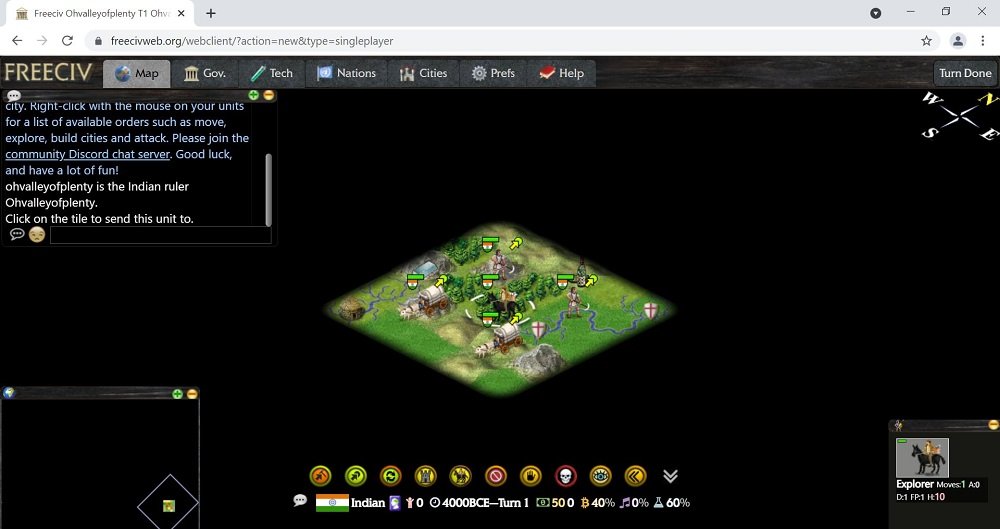Viewport: 1000px width, 529px height.
Task: Click the fortify order castle icon
Action: (425, 475)
